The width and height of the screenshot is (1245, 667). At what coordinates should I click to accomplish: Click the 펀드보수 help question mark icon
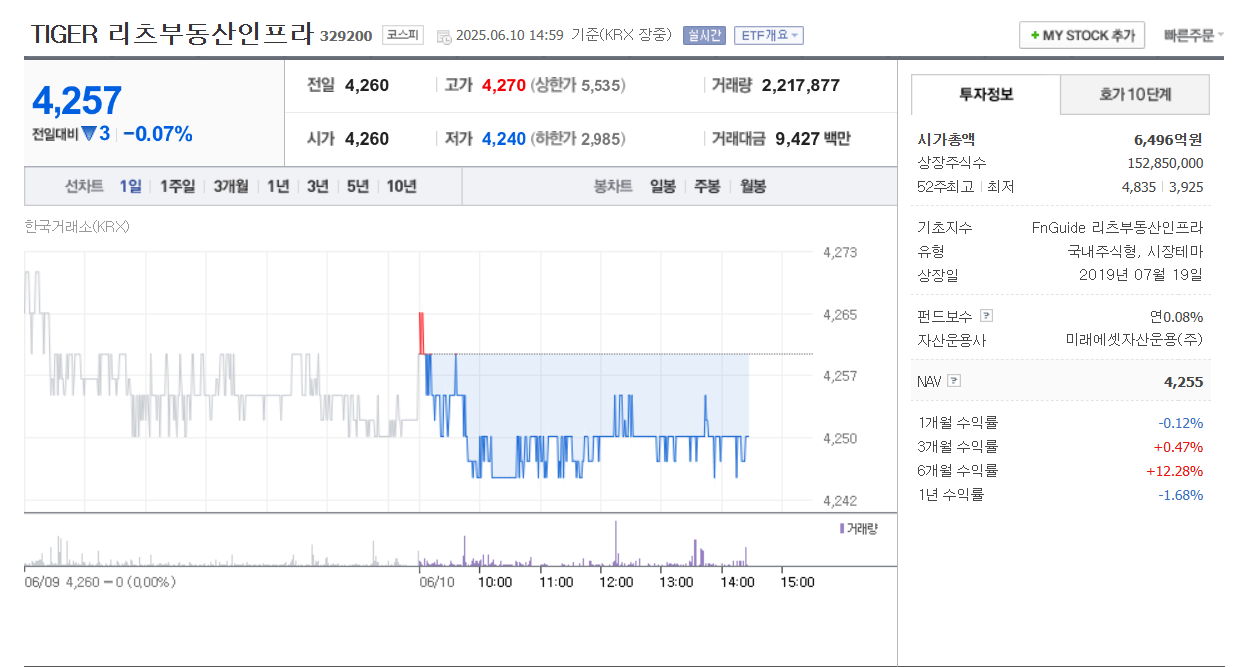[986, 315]
